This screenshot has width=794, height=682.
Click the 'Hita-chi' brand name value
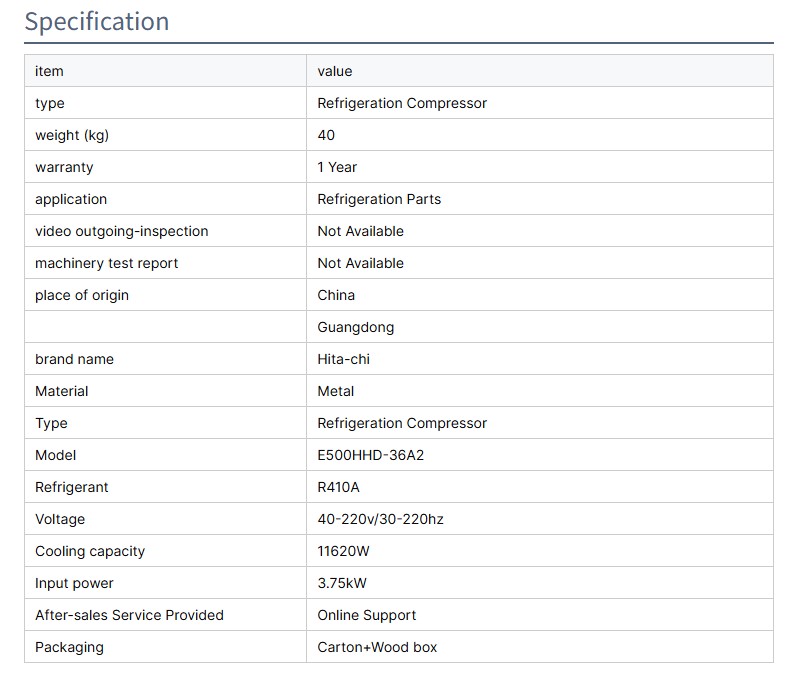(x=344, y=359)
